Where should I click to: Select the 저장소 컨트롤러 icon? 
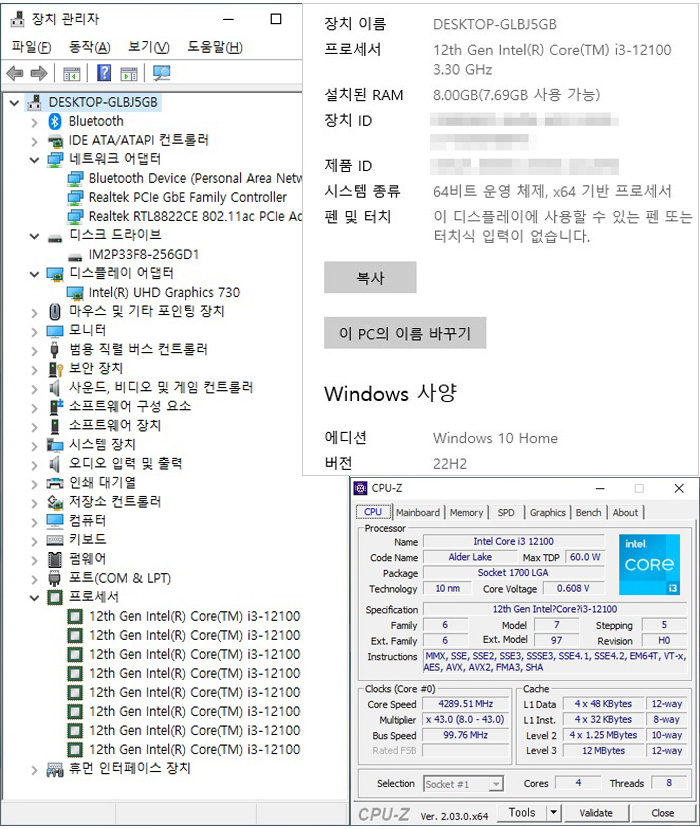click(x=55, y=501)
